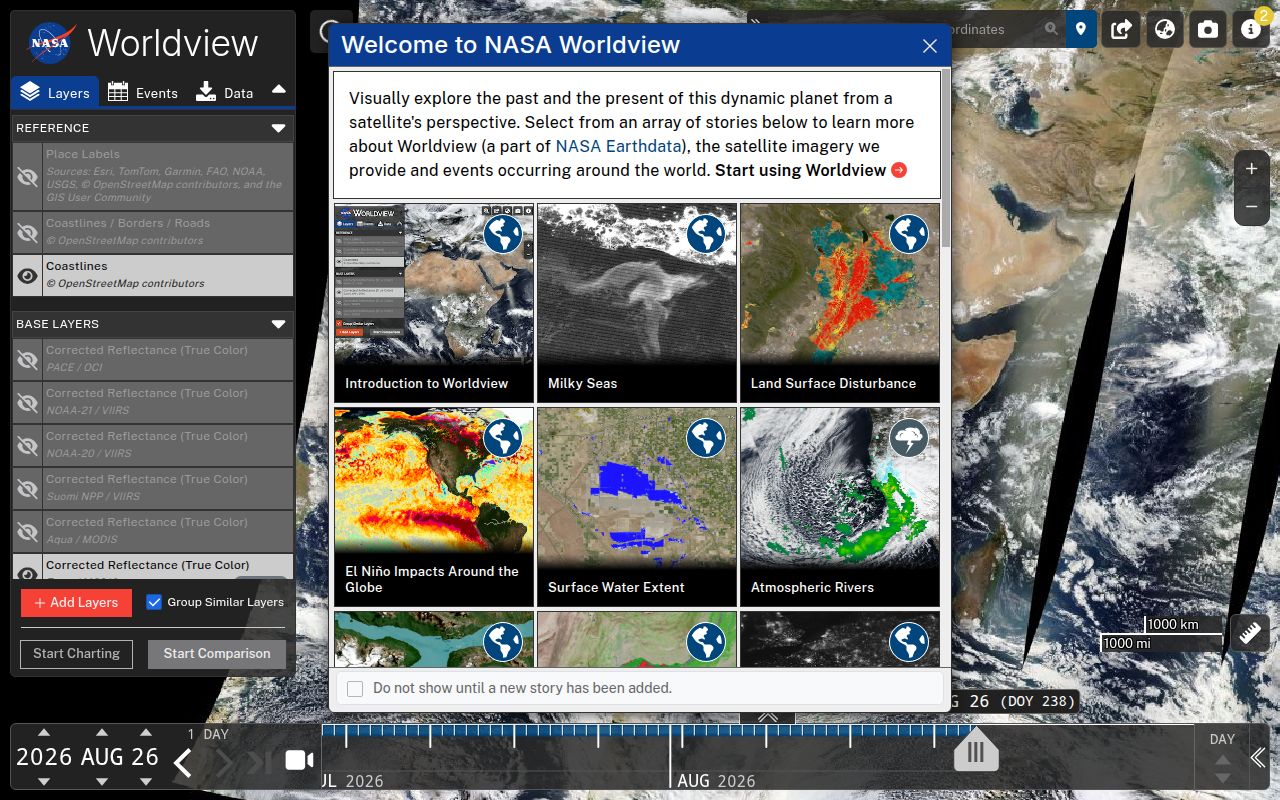
Task: Close the Welcome to NASA Worldview dialog
Action: (x=930, y=46)
